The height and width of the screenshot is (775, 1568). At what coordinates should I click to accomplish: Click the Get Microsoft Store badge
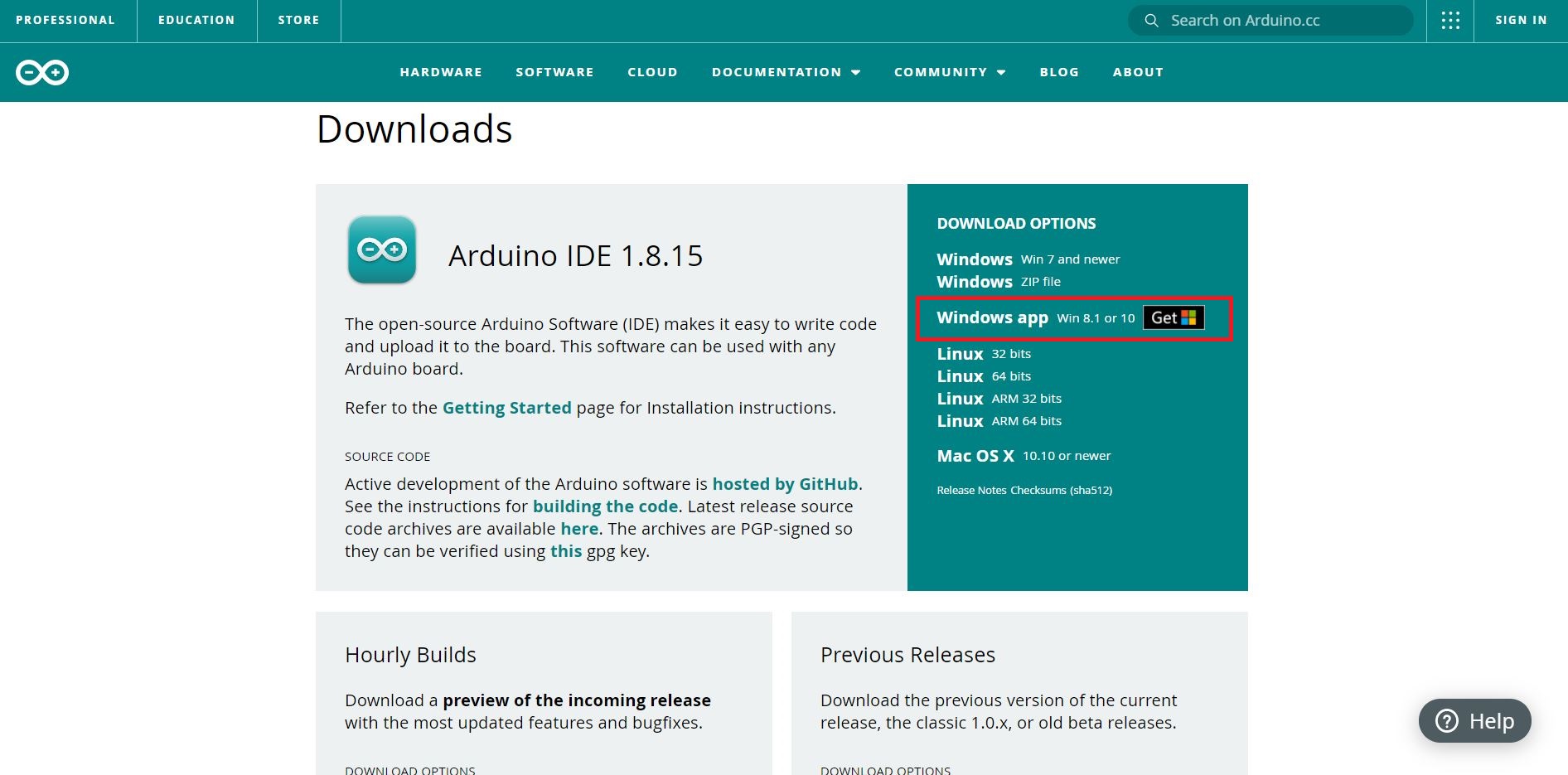coord(1174,317)
